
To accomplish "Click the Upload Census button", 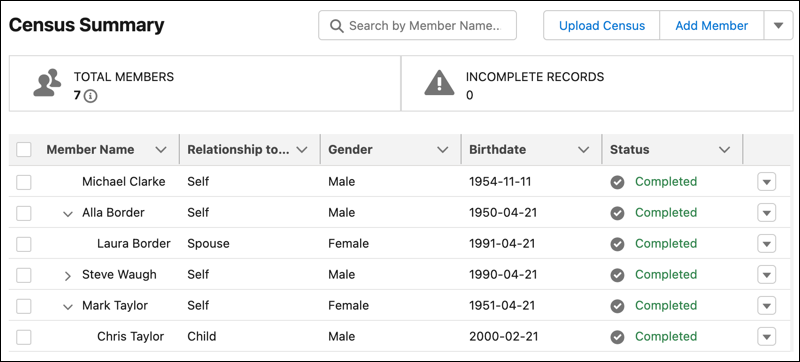I will [x=602, y=25].
